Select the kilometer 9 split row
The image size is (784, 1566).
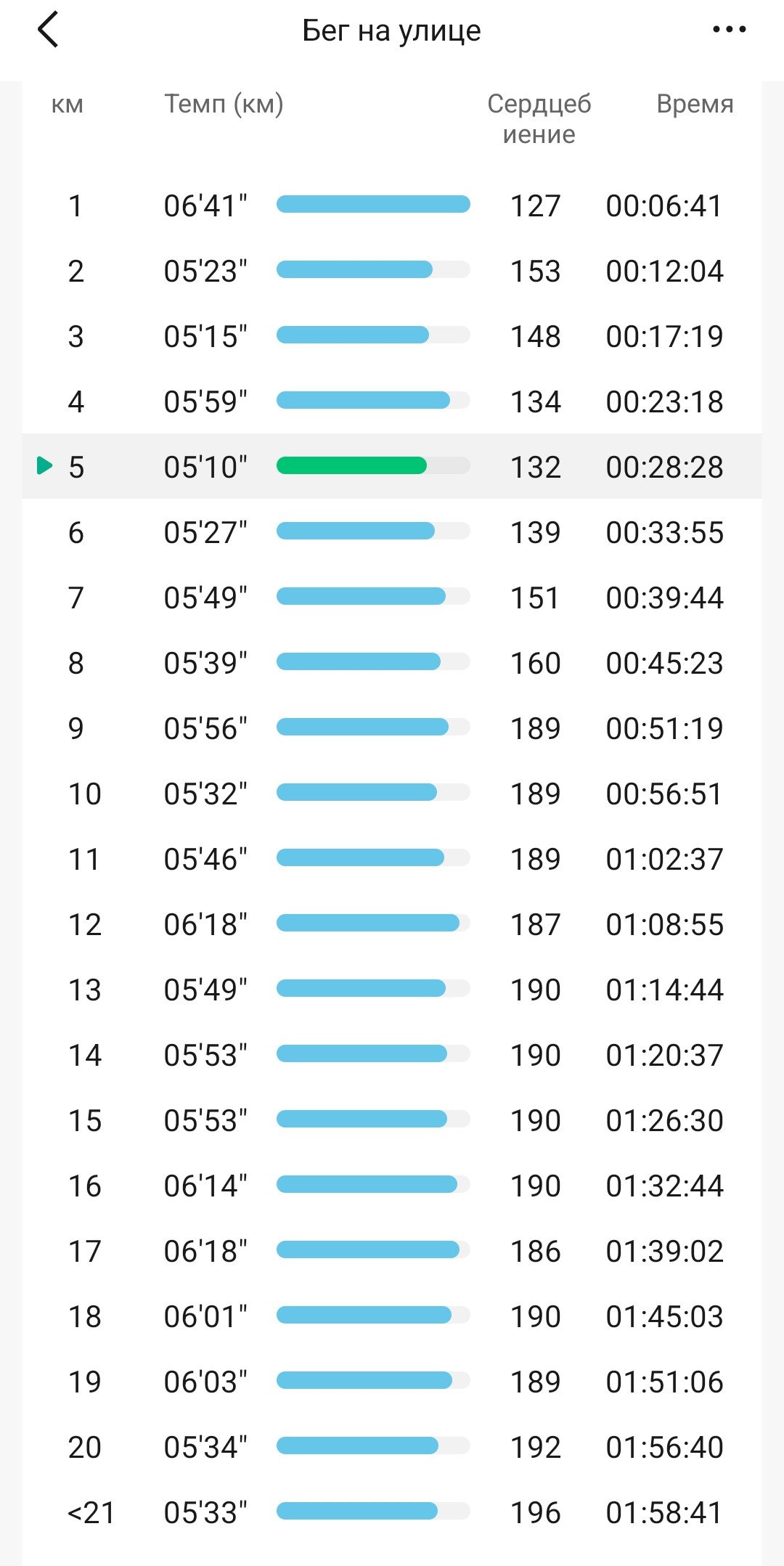click(392, 728)
